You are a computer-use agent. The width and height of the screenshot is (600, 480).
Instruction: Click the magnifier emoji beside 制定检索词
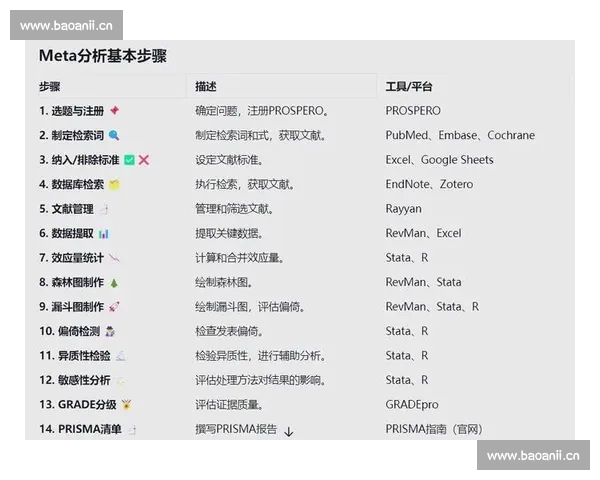[114, 135]
